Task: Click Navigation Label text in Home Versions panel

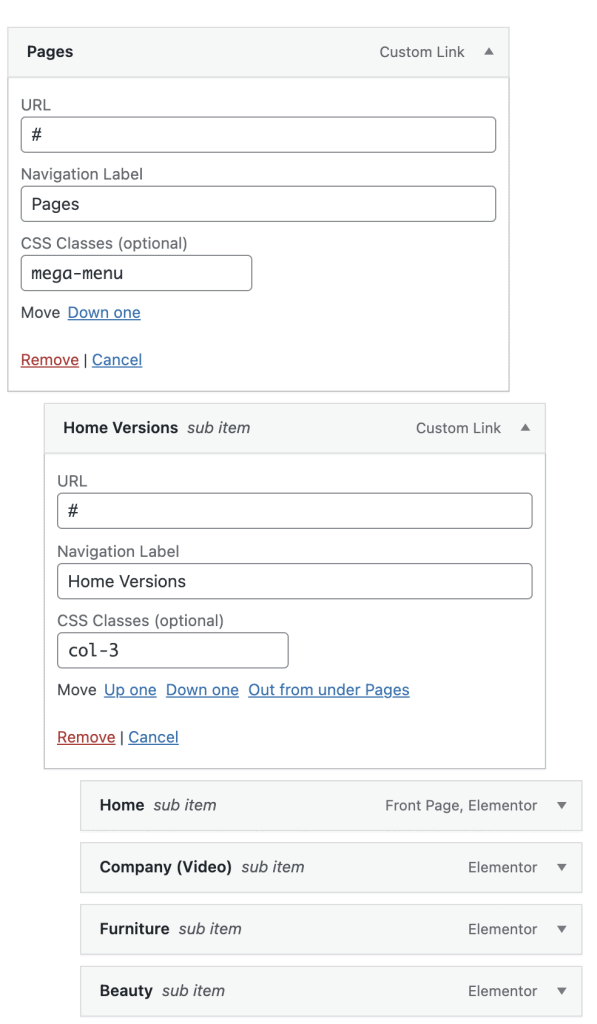Action: (118, 551)
